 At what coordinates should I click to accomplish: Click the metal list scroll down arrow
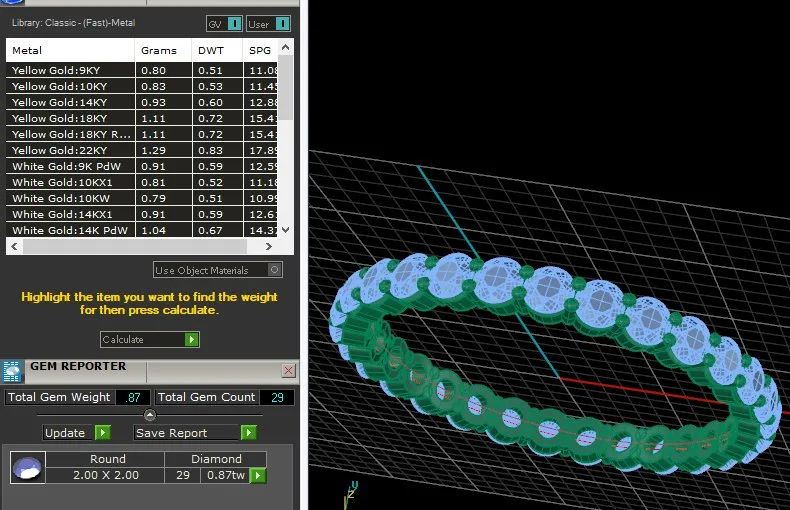click(x=286, y=230)
